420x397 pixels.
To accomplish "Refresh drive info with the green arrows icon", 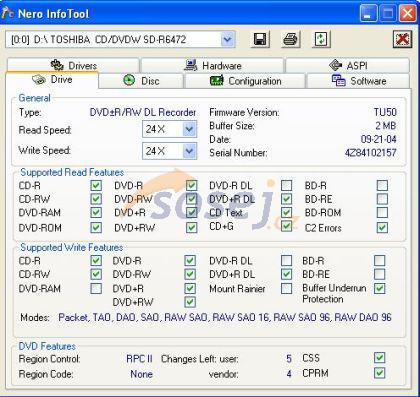I will (x=321, y=39).
